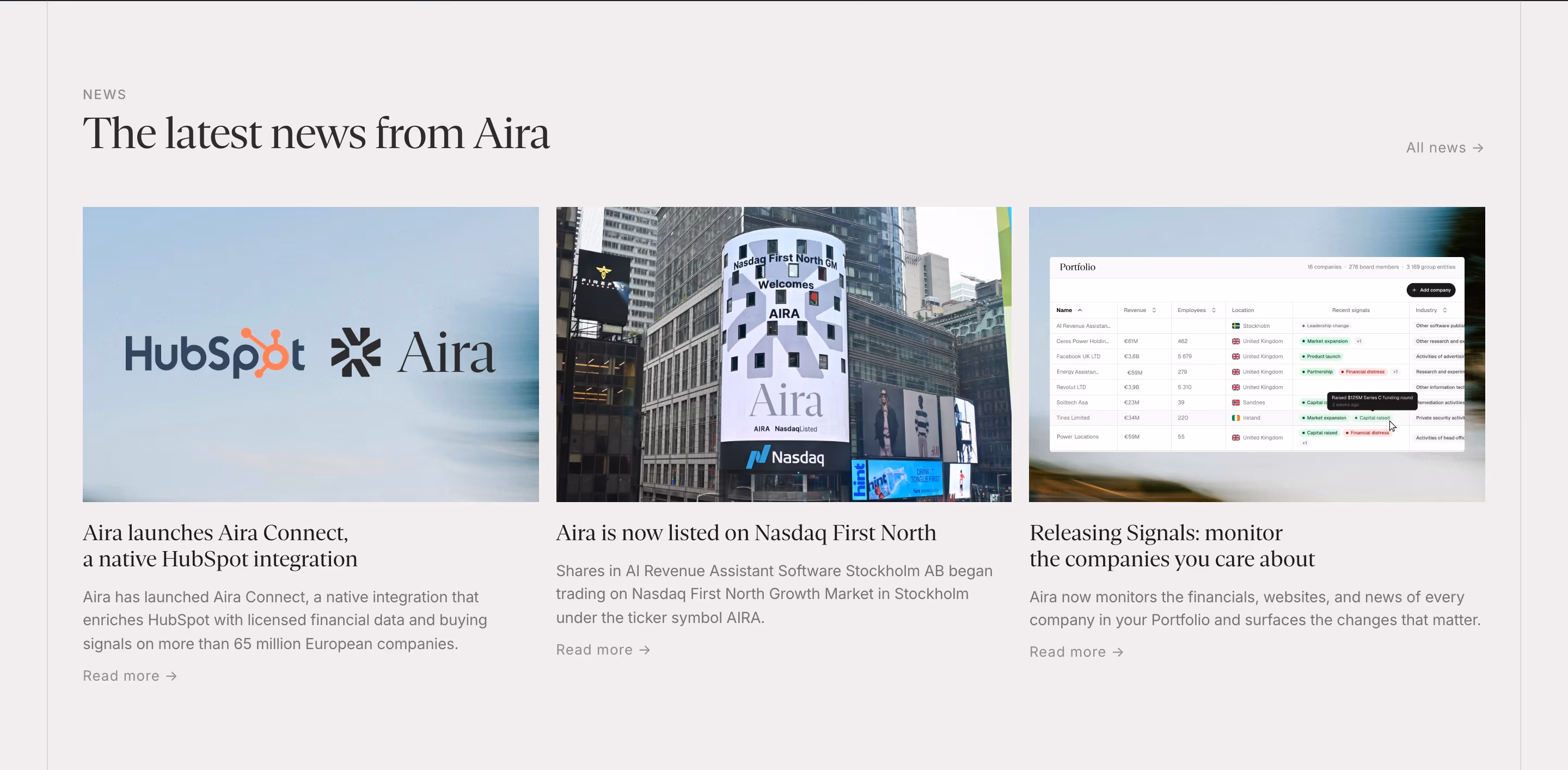Read more about Releasing Signals
Image resolution: width=1568 pixels, height=770 pixels.
pyautogui.click(x=1076, y=652)
